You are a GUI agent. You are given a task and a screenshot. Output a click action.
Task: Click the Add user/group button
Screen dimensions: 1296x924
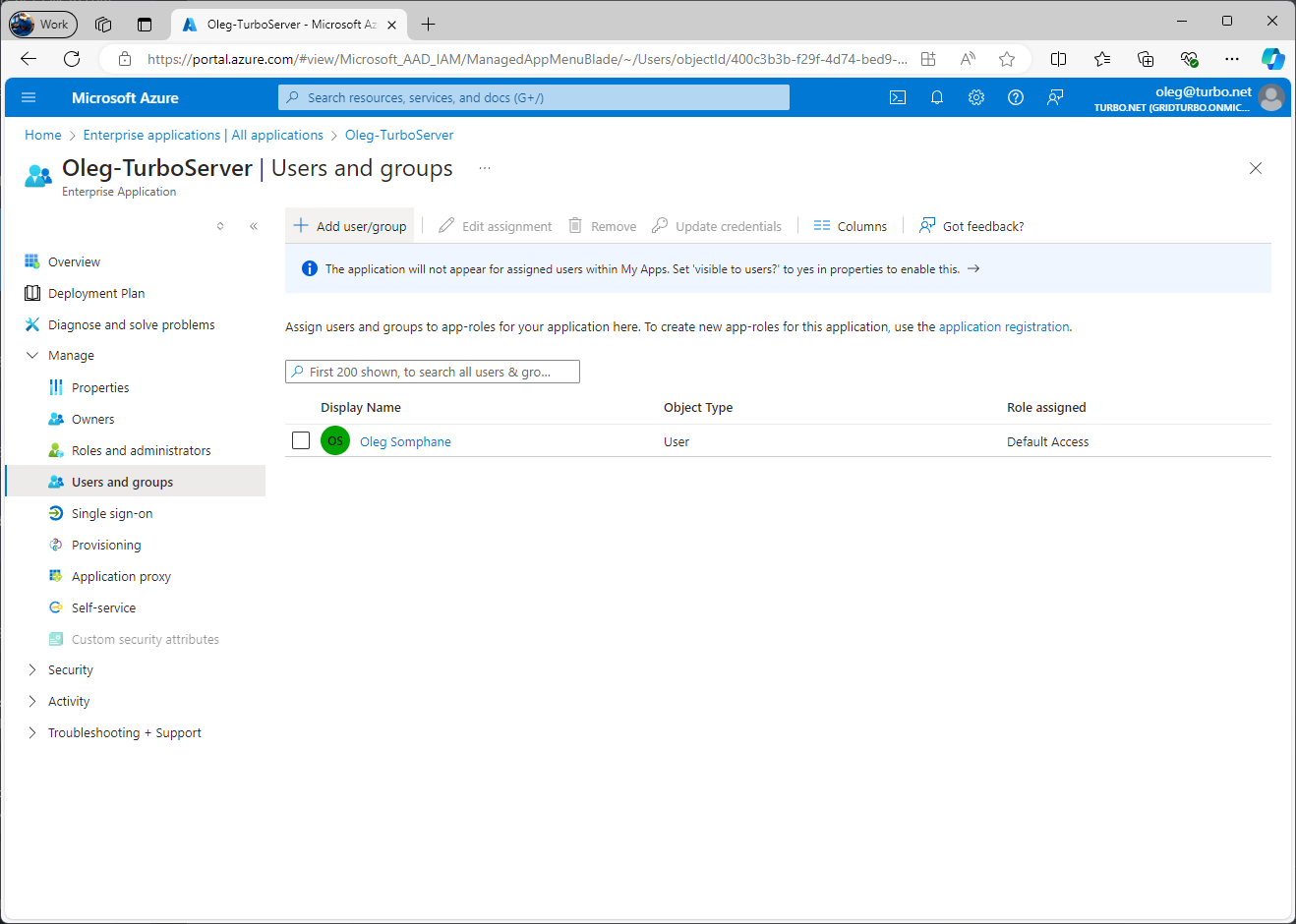[x=349, y=225]
